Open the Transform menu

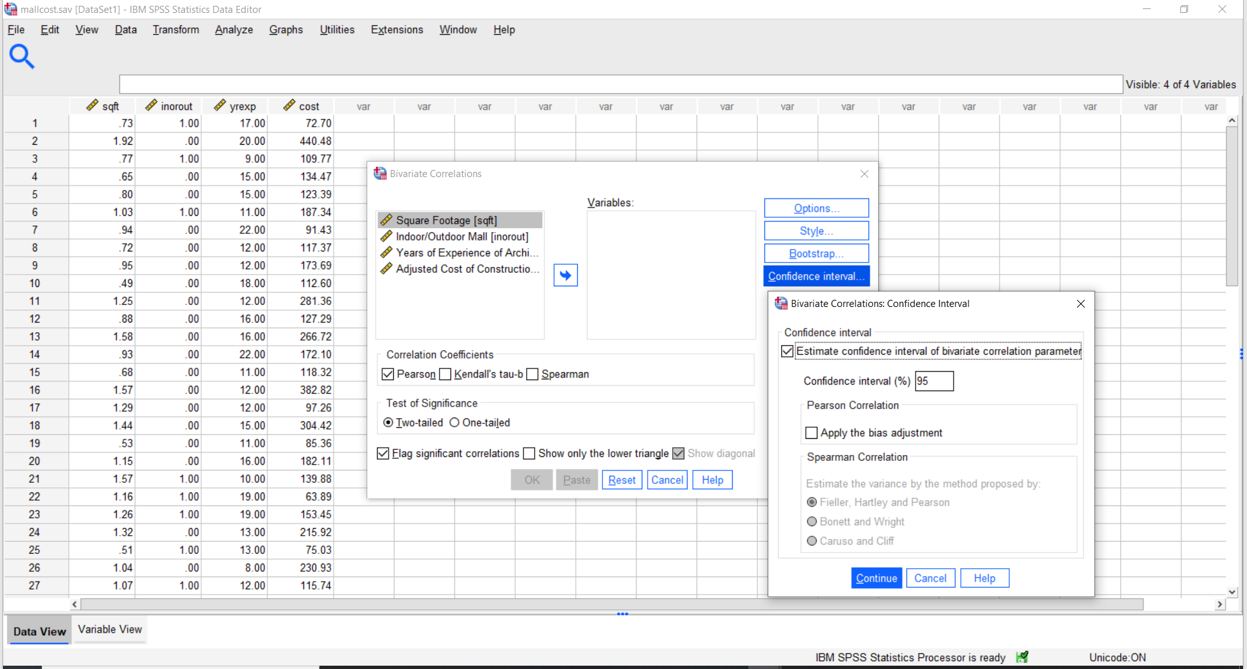coord(176,30)
